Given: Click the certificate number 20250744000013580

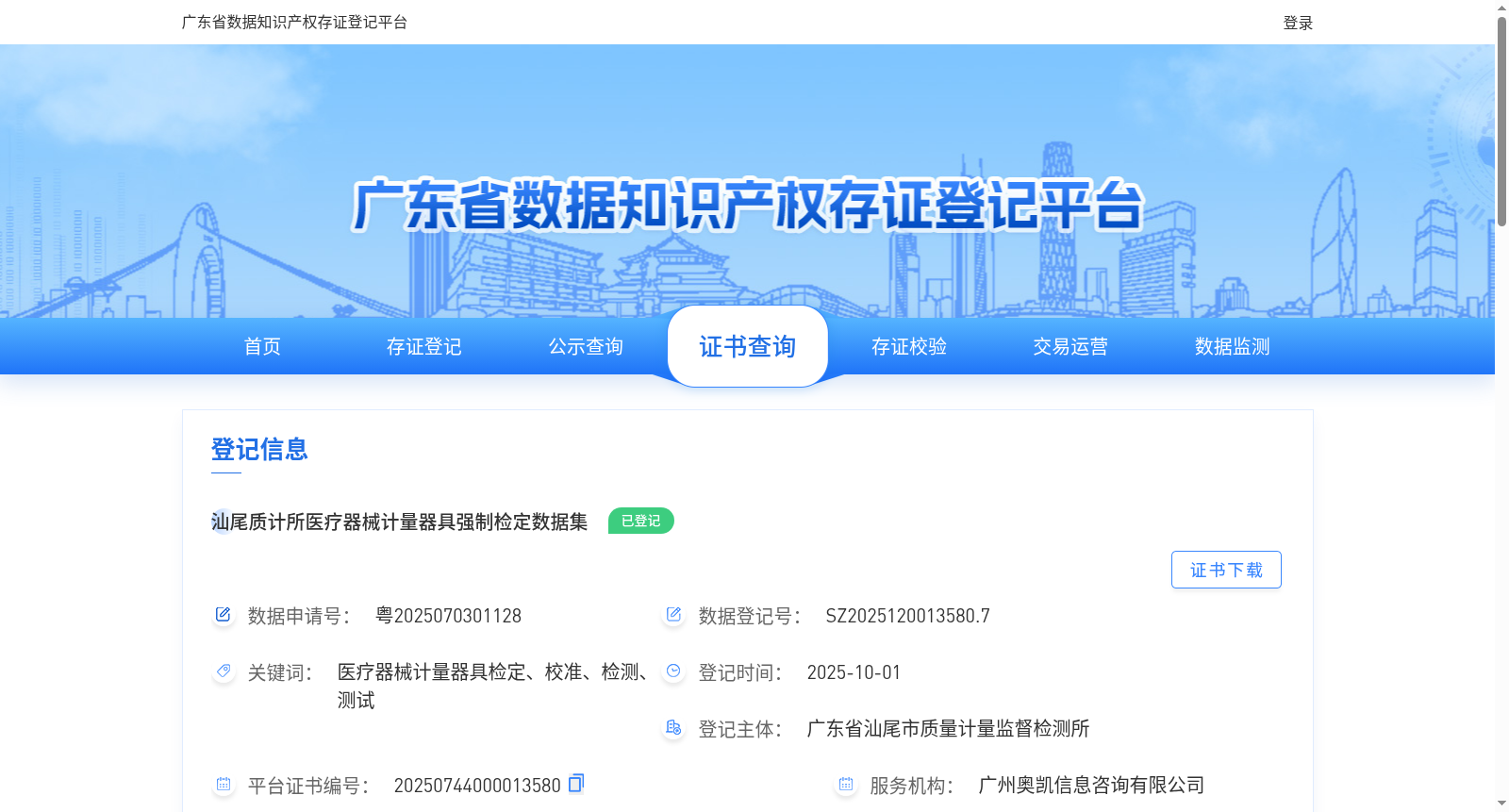Looking at the screenshot, I should [477, 786].
